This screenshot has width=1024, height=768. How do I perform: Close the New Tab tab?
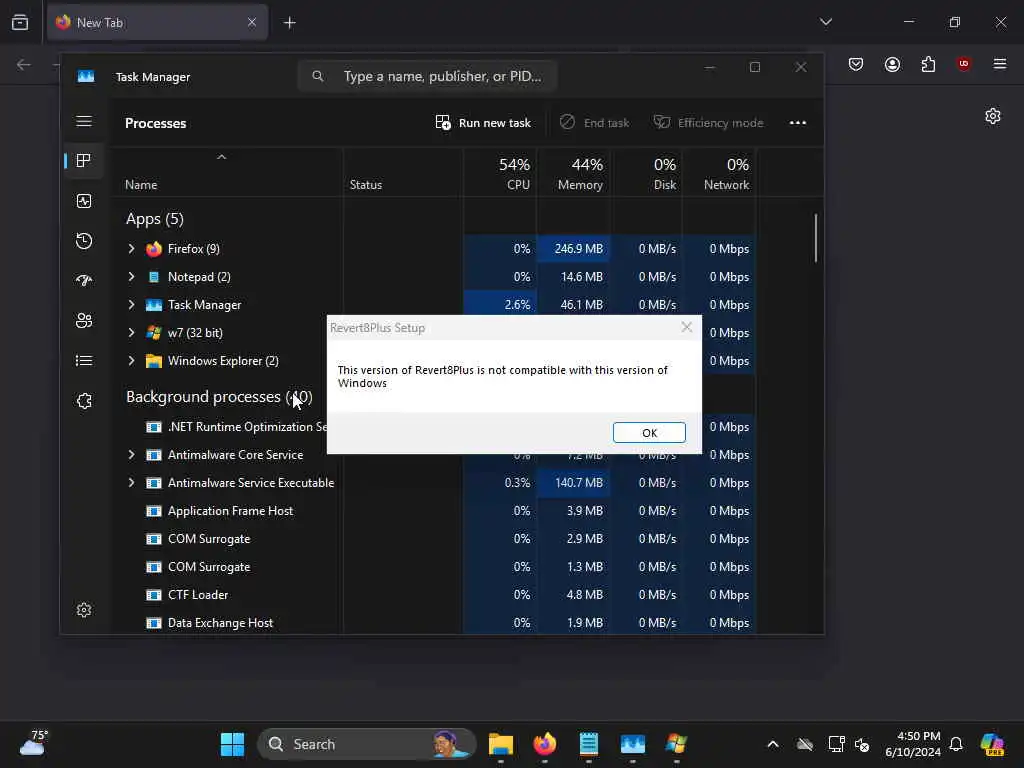click(x=251, y=22)
